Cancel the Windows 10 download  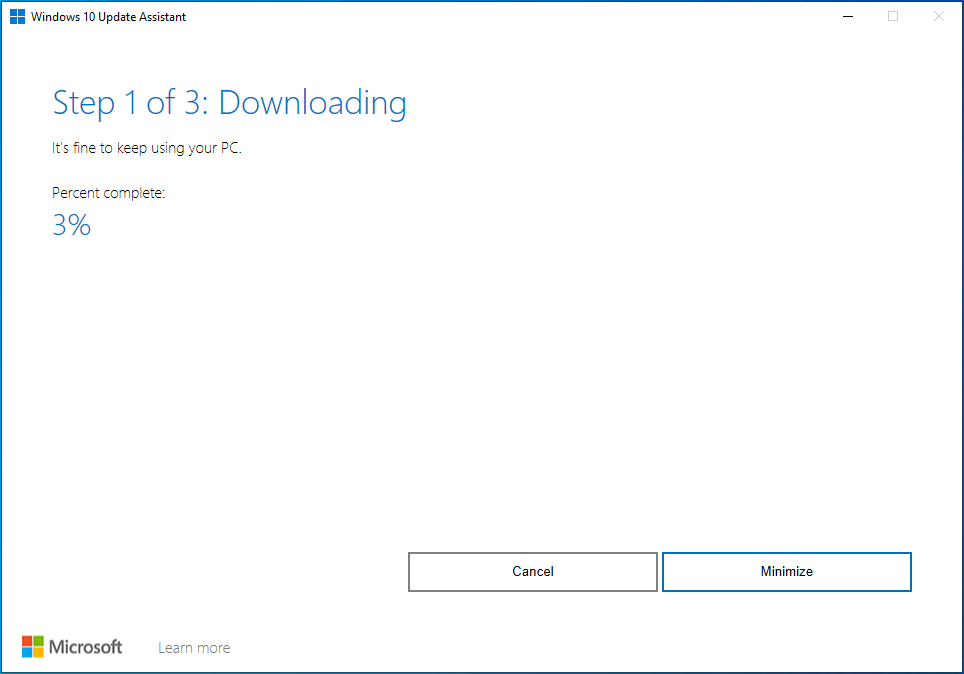click(x=532, y=571)
